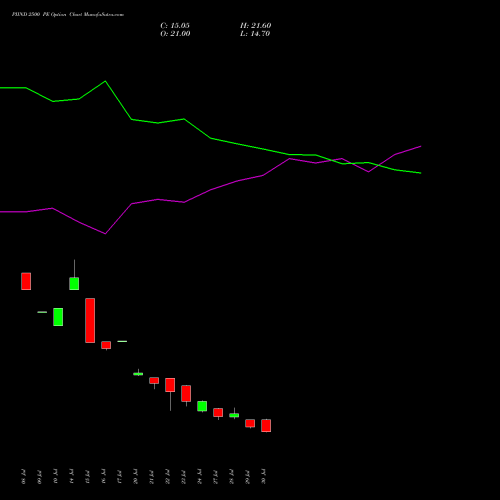Screen dimensions: 500x500
Task: Click the 08 Jul date label on the axis
Action: (23, 477)
